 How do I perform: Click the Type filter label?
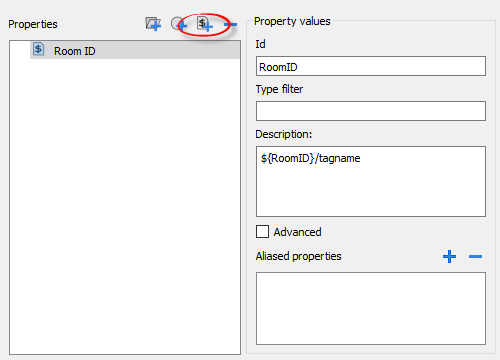pos(279,89)
